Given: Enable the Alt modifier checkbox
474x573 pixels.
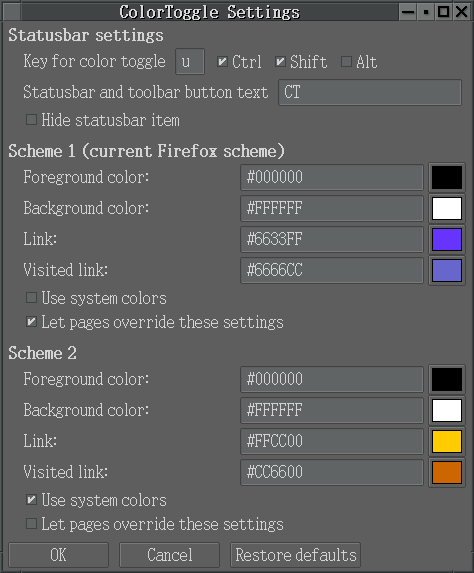Looking at the screenshot, I should (x=346, y=61).
